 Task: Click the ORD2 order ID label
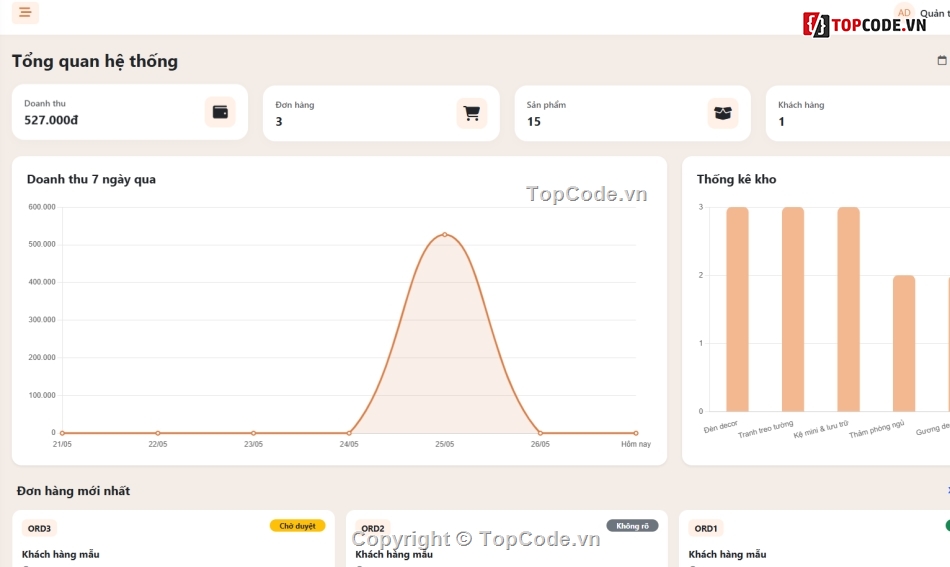point(373,528)
